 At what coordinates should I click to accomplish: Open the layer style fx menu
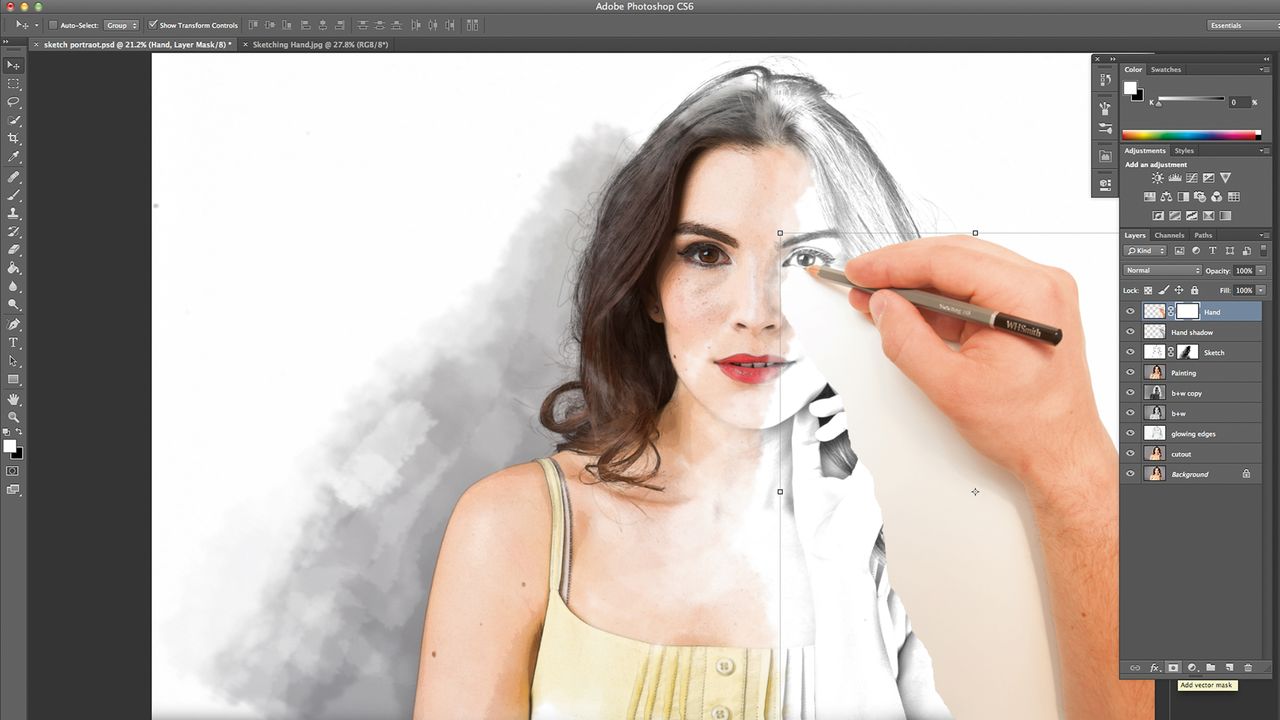coord(1154,667)
